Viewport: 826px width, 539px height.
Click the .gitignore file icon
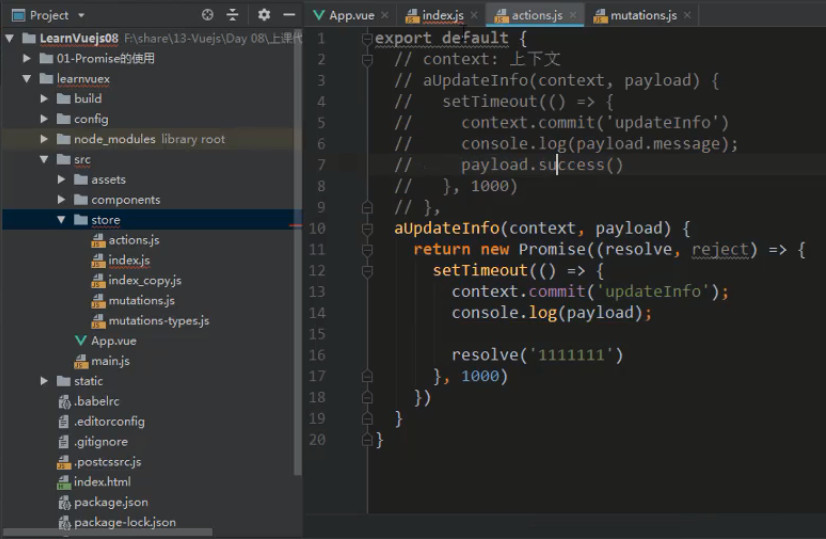click(x=64, y=442)
